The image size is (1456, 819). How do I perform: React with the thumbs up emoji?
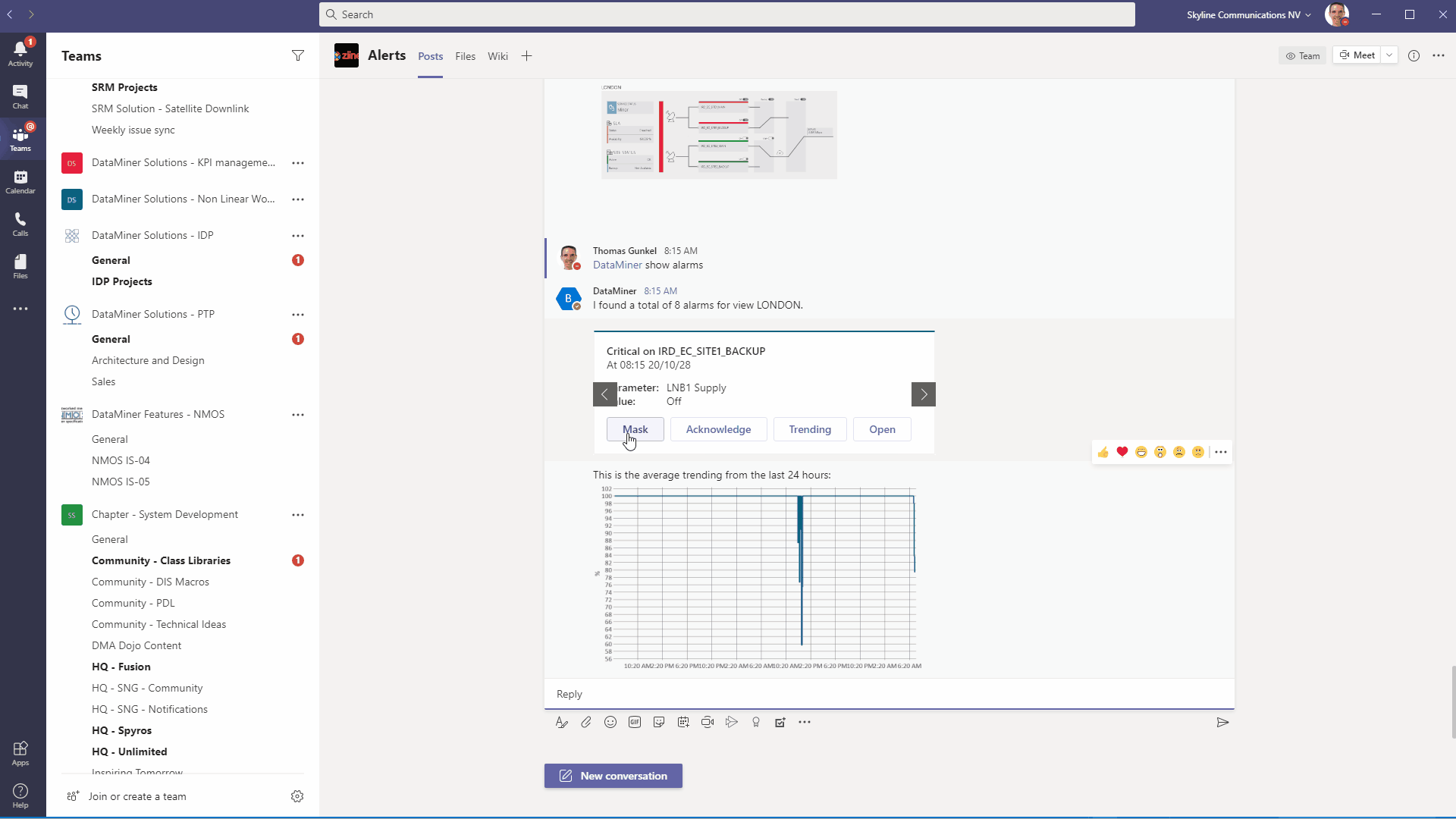[x=1103, y=452]
